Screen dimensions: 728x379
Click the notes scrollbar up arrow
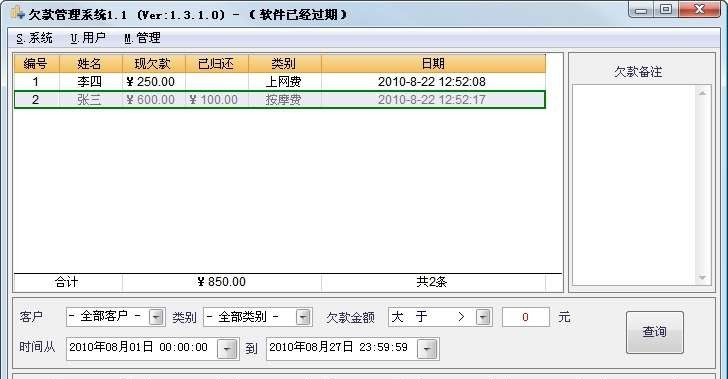point(702,93)
